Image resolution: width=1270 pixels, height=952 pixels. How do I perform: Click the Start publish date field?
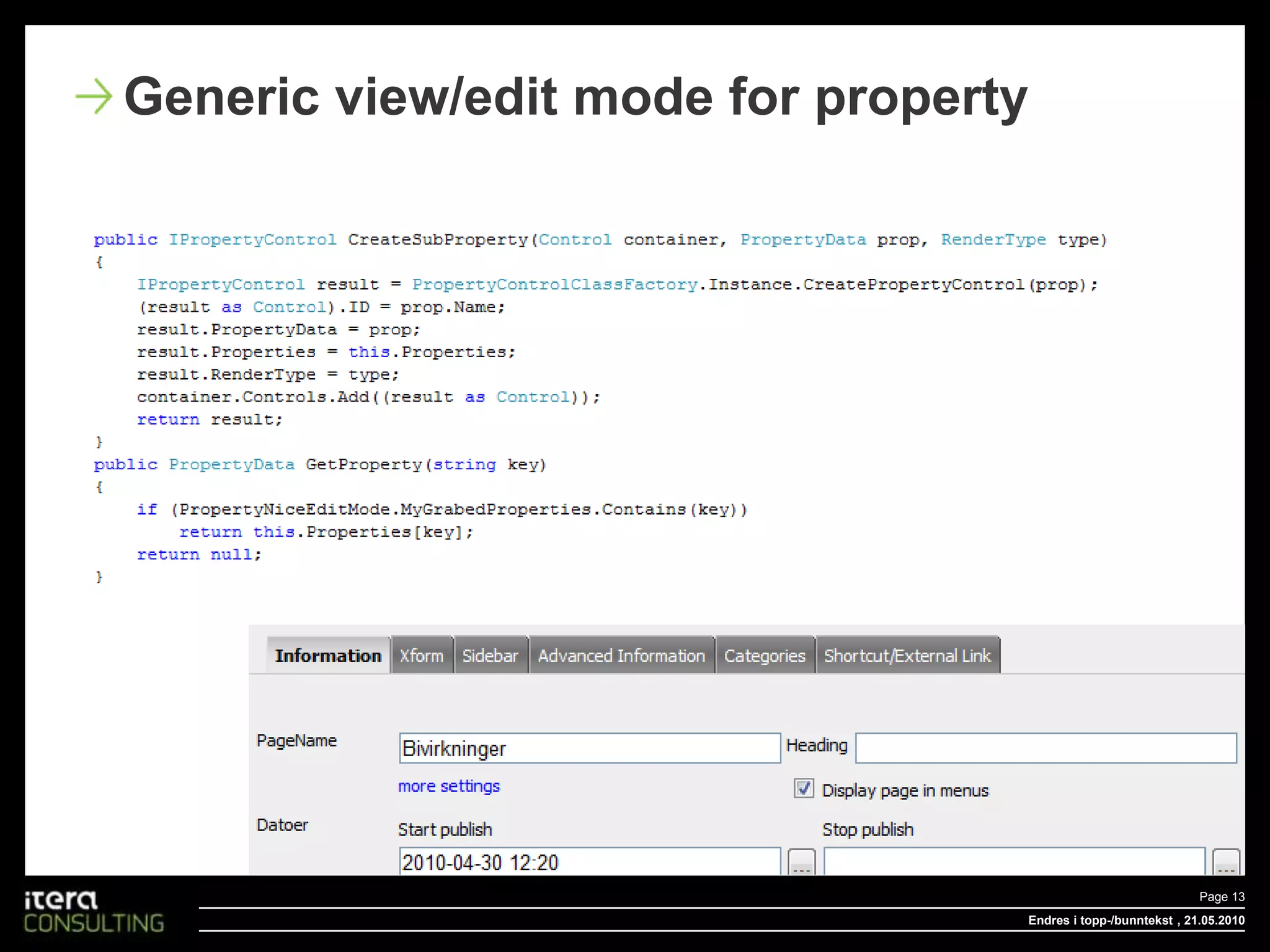tap(589, 862)
